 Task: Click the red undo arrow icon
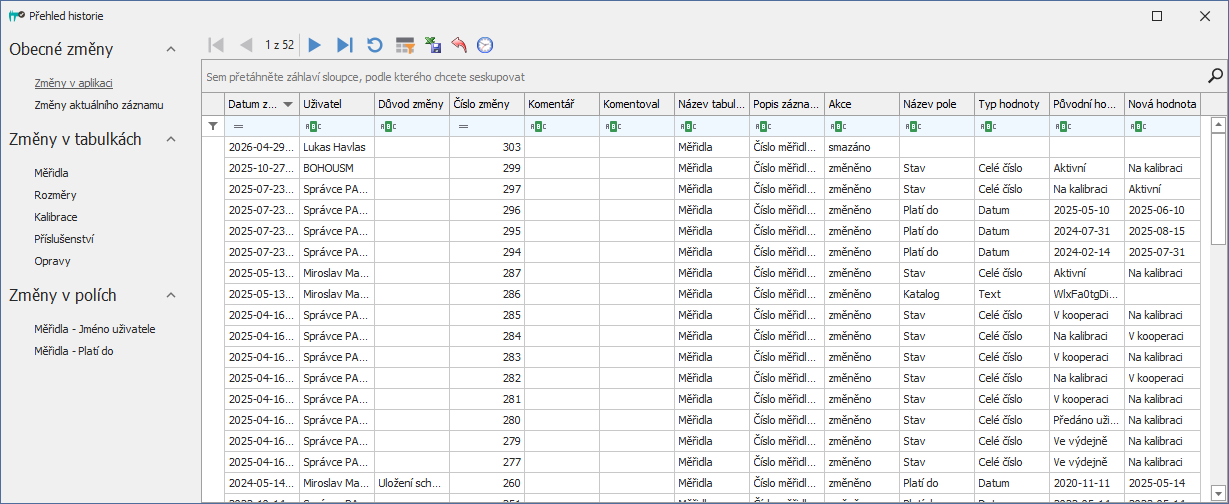[x=459, y=45]
